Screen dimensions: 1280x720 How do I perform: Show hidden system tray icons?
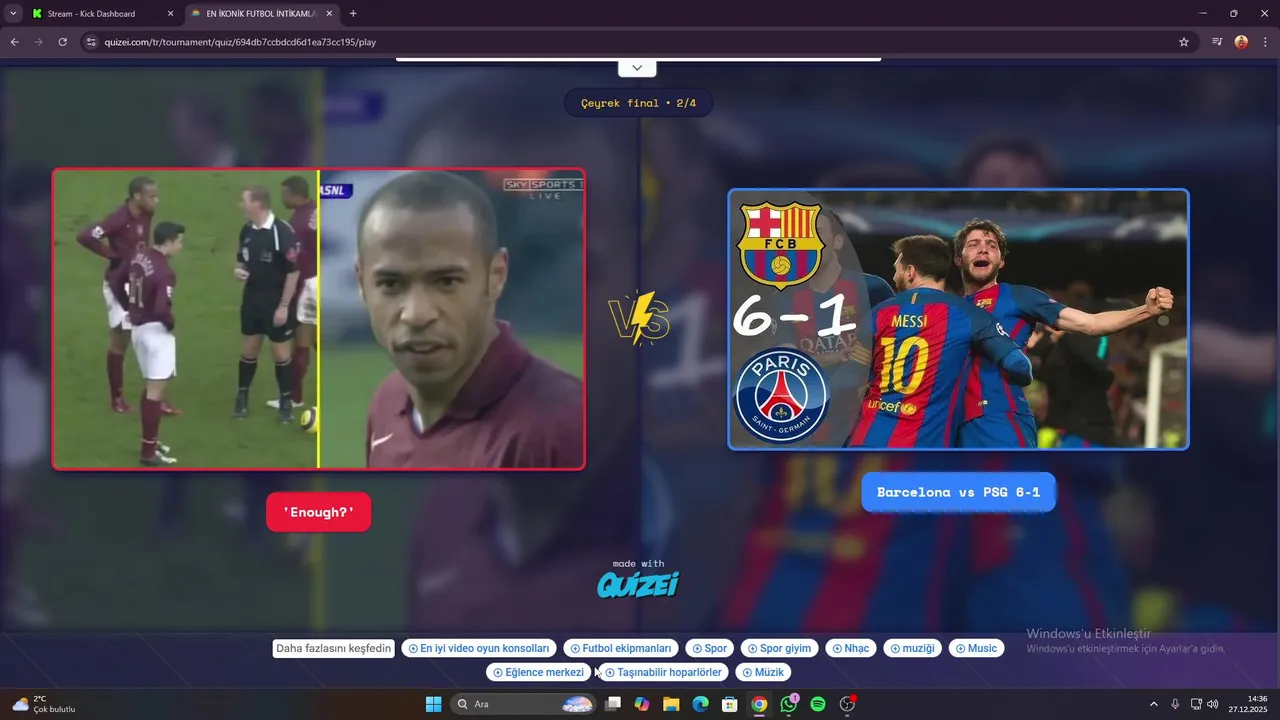(x=1153, y=704)
